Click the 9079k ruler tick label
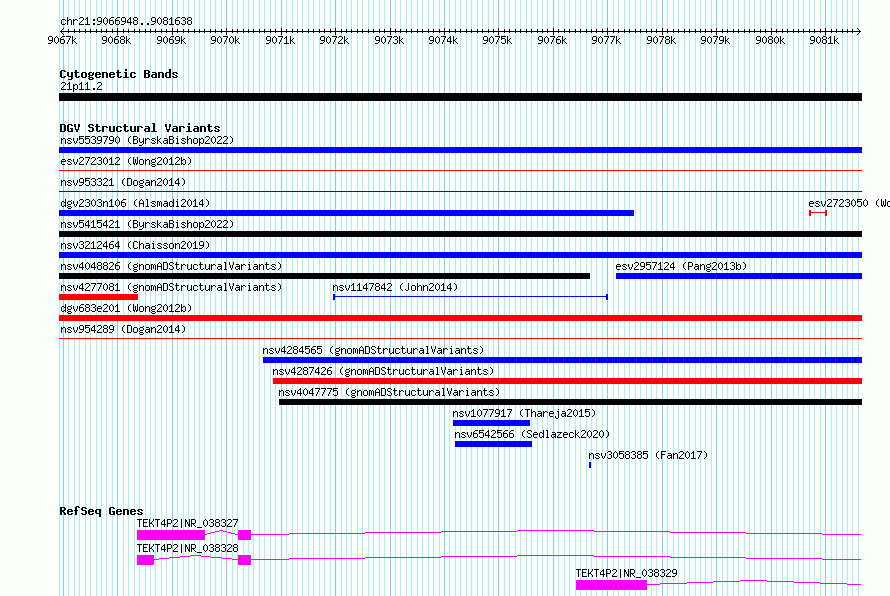This screenshot has width=890, height=596. [715, 40]
